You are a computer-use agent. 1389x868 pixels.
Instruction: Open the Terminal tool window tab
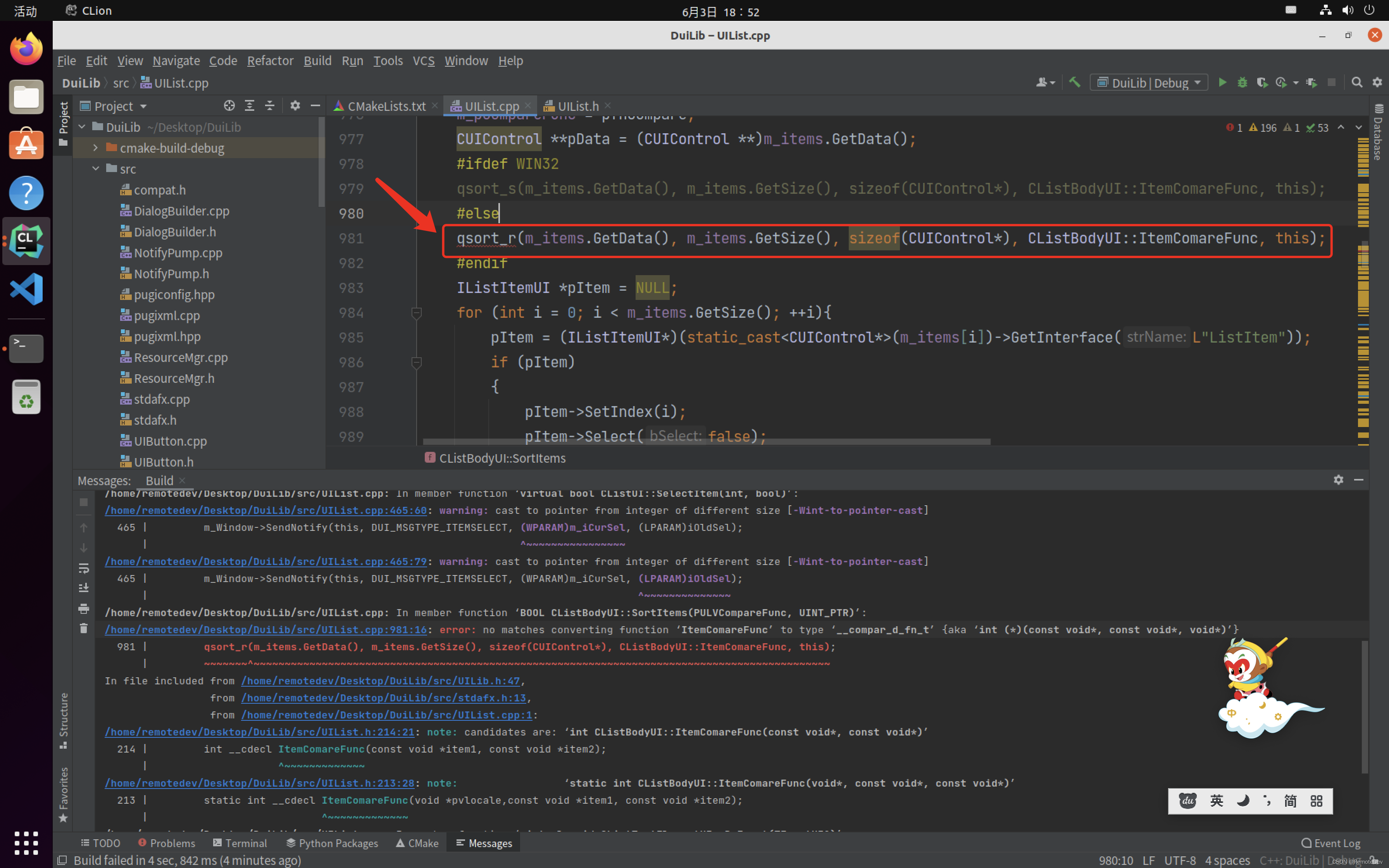(x=240, y=843)
